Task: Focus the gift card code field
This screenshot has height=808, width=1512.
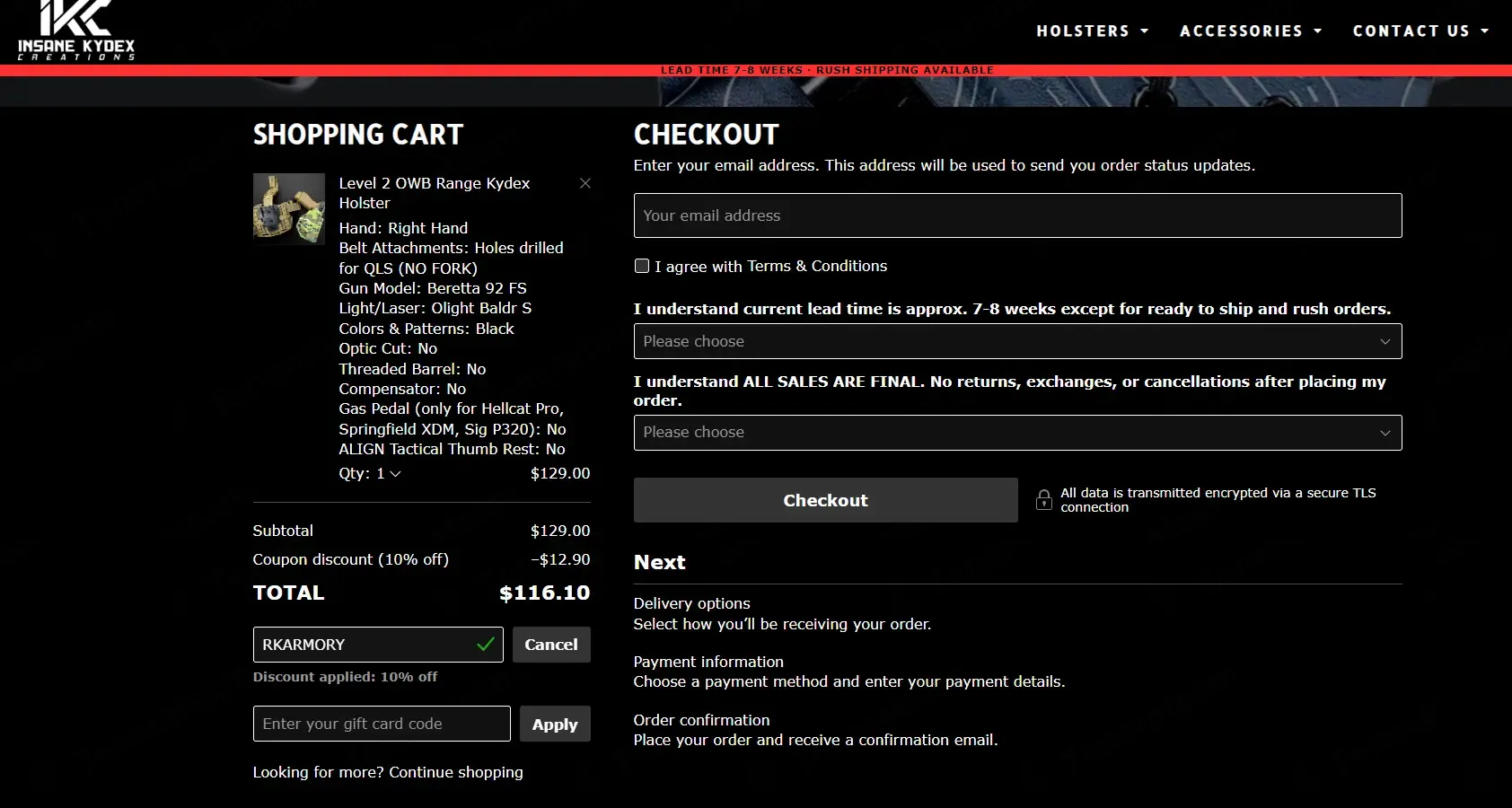Action: (x=382, y=724)
